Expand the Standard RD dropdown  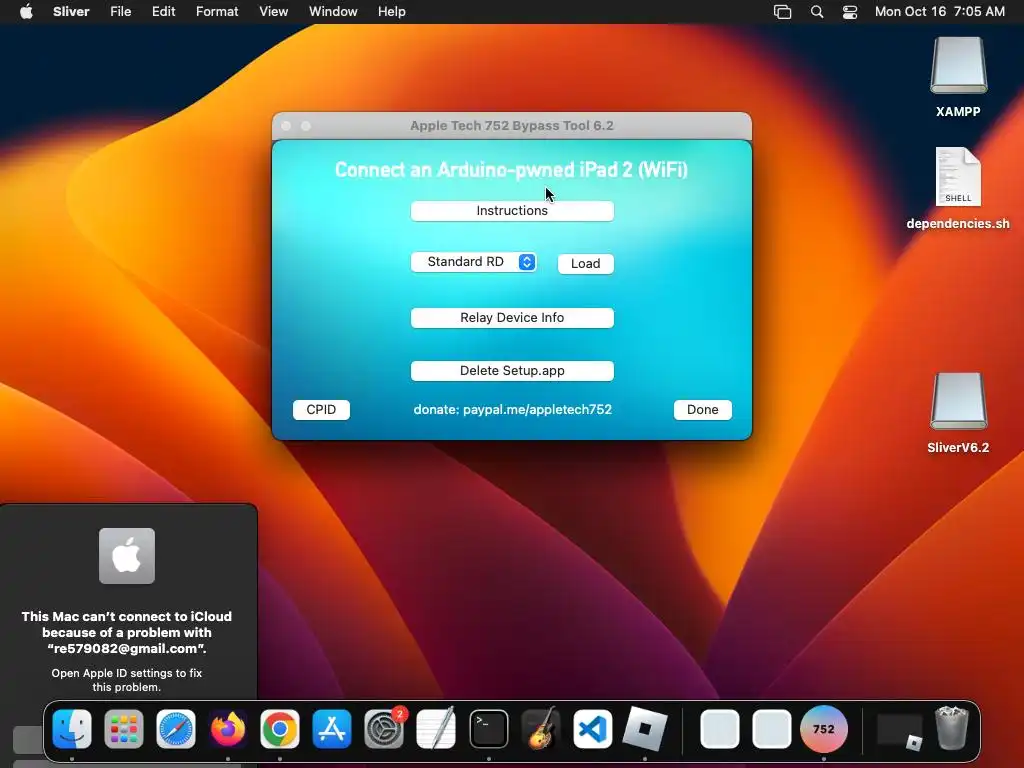point(474,262)
